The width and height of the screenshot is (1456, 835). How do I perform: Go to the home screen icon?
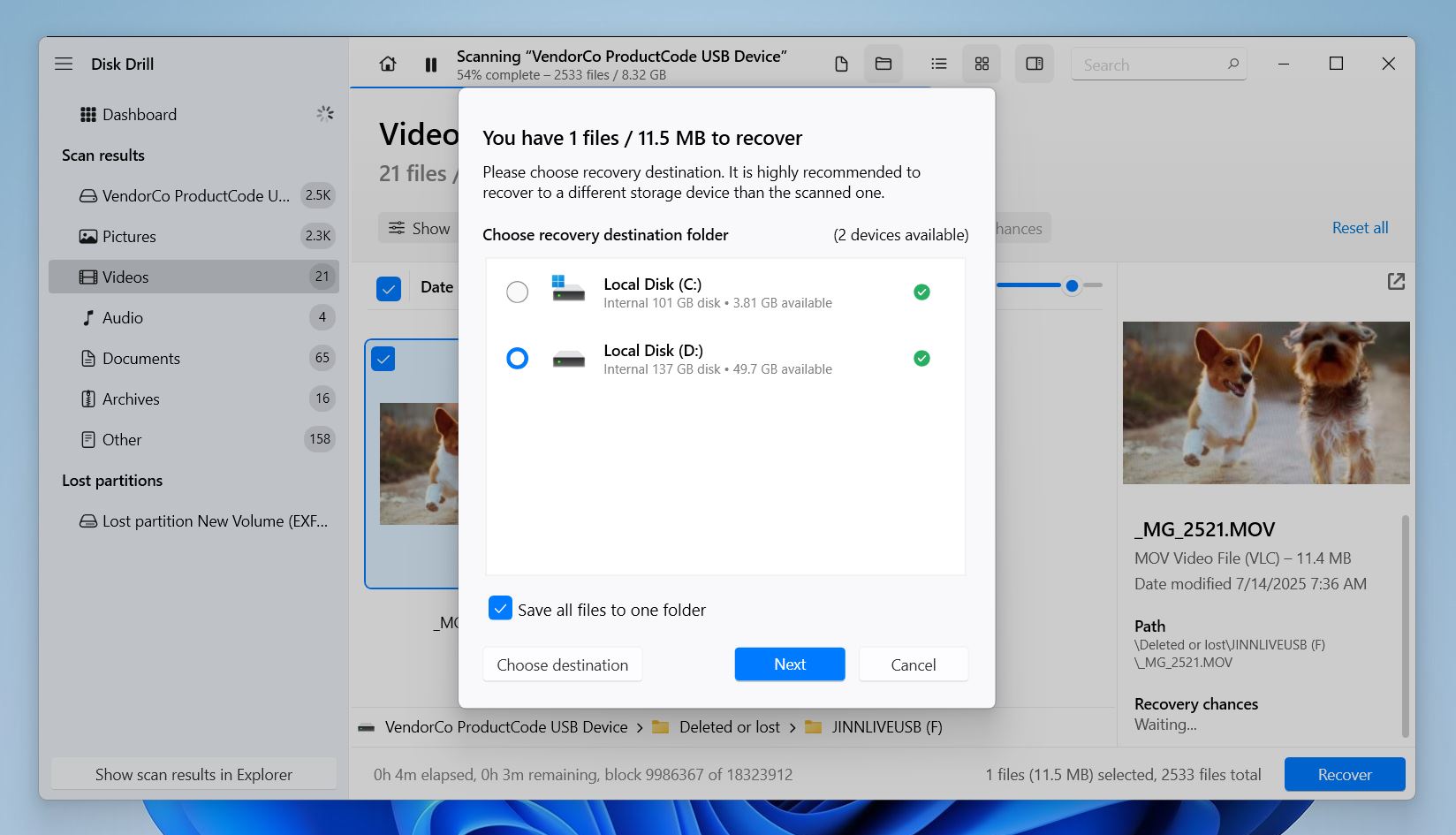coord(388,65)
